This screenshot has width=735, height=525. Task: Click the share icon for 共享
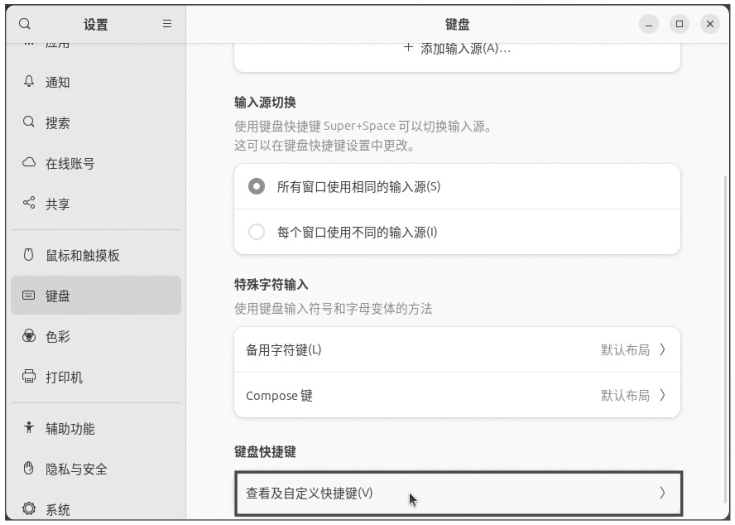(x=28, y=204)
